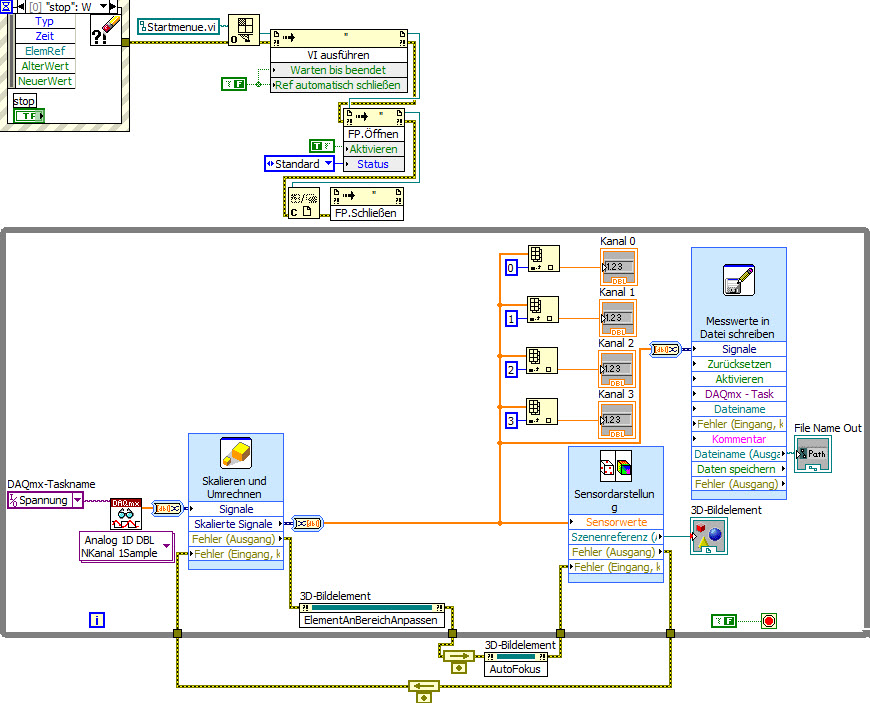Click Index Array node wired to constant 2

pos(542,361)
